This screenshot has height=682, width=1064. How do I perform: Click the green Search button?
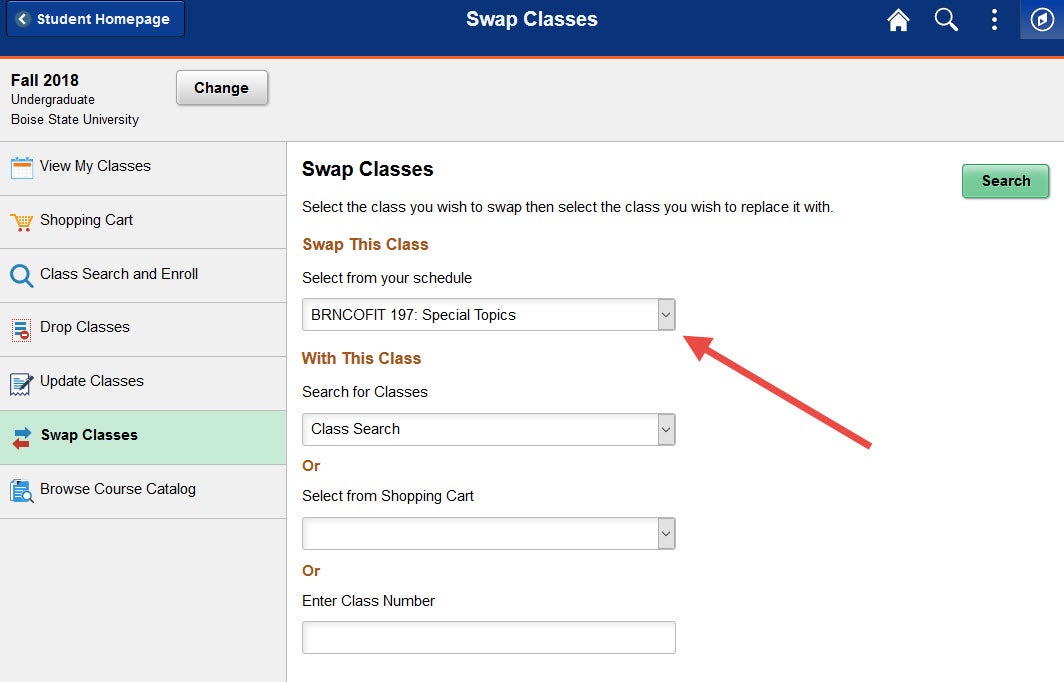tap(1006, 181)
